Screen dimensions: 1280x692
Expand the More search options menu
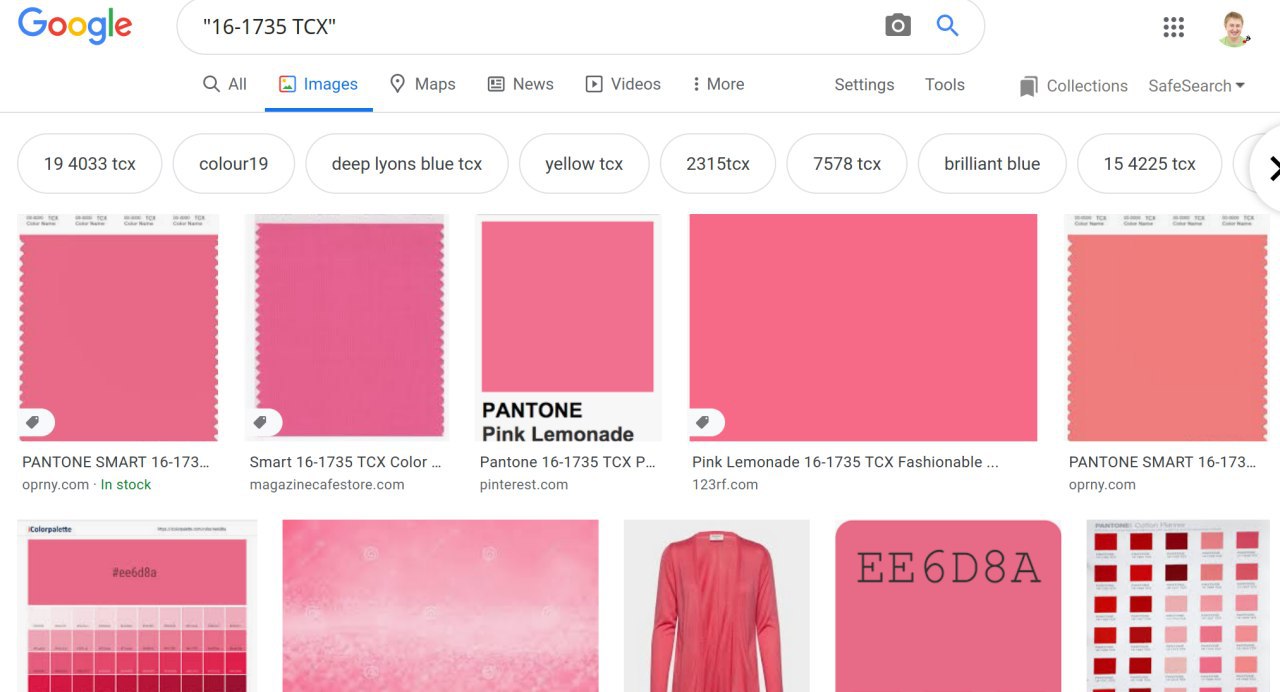718,84
